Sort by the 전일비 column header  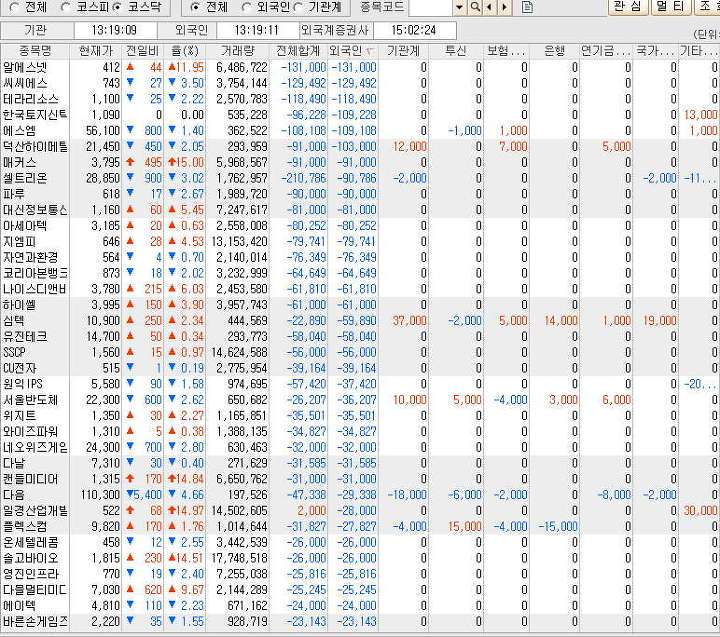point(142,51)
